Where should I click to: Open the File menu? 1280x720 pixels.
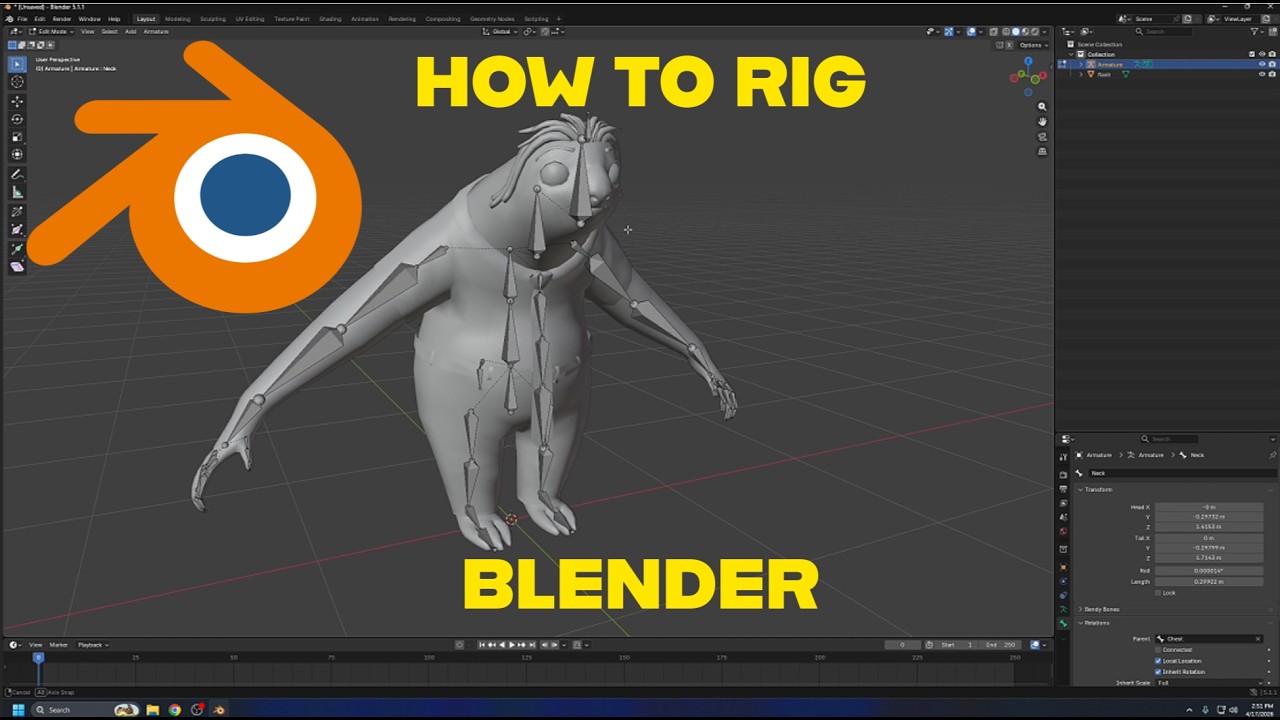(22, 19)
